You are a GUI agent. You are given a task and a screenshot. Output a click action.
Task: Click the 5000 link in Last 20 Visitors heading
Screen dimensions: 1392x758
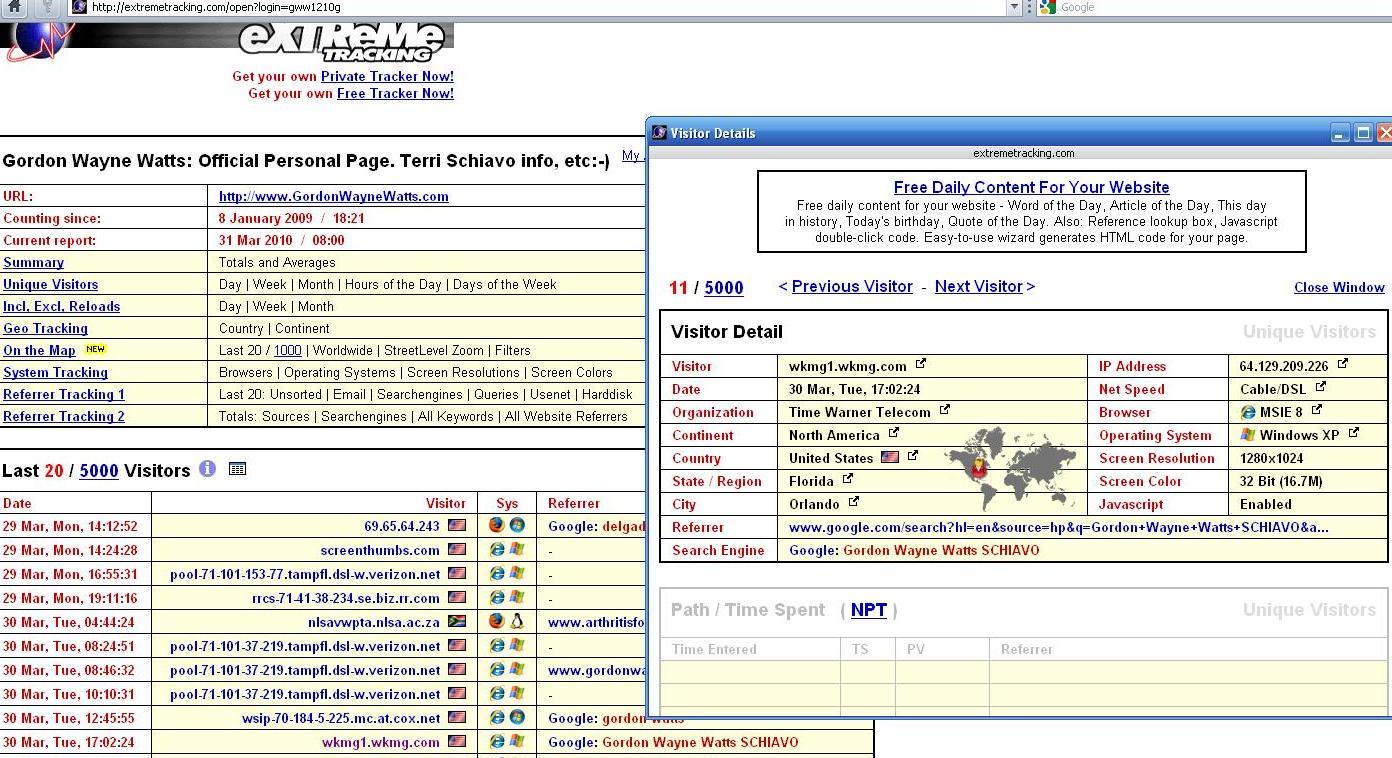click(99, 470)
